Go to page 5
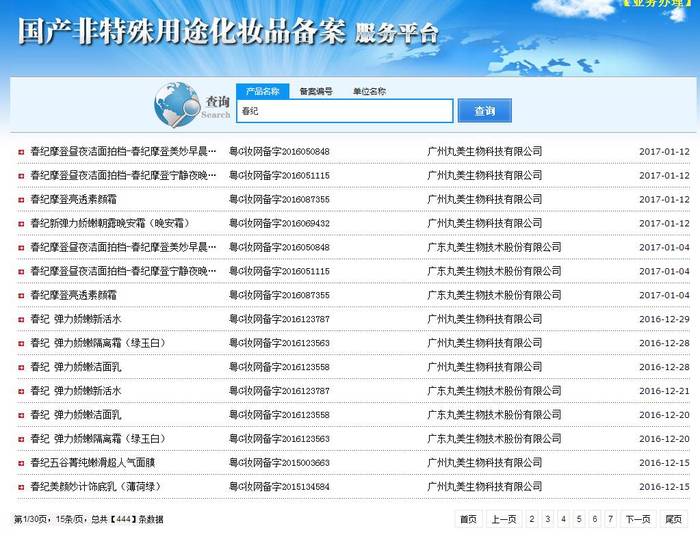 [x=579, y=519]
